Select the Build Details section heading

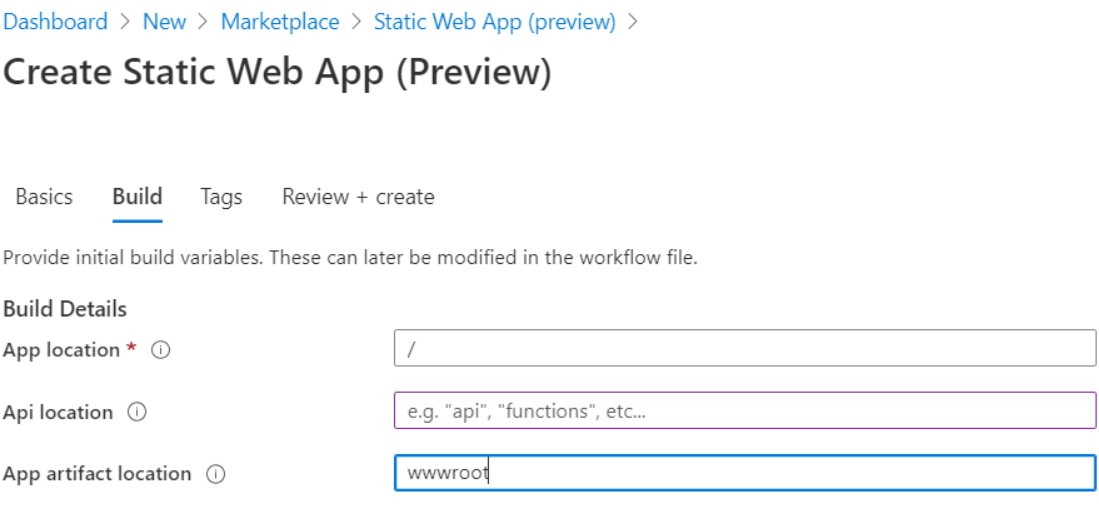(65, 309)
